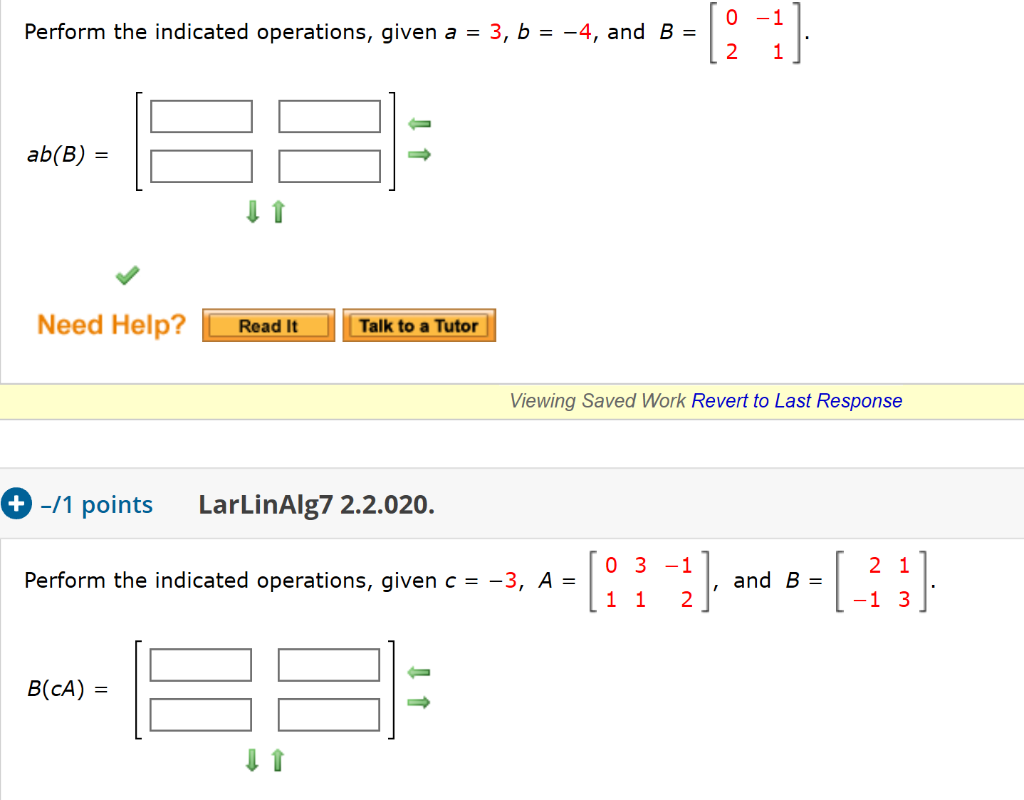Click the green up arrow under the B(cA) matrix
This screenshot has height=800, width=1024.
(276, 761)
